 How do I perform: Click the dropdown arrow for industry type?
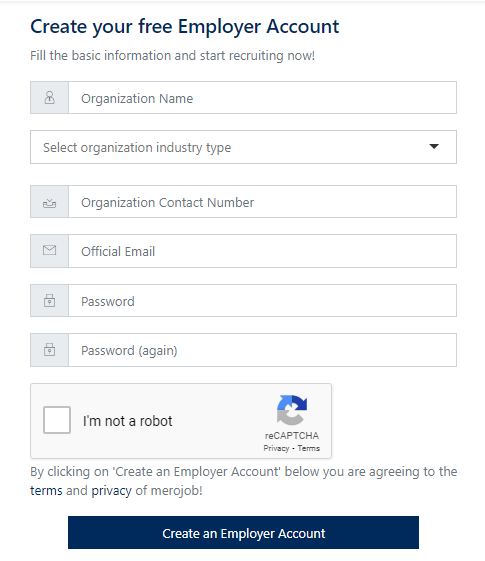point(434,146)
